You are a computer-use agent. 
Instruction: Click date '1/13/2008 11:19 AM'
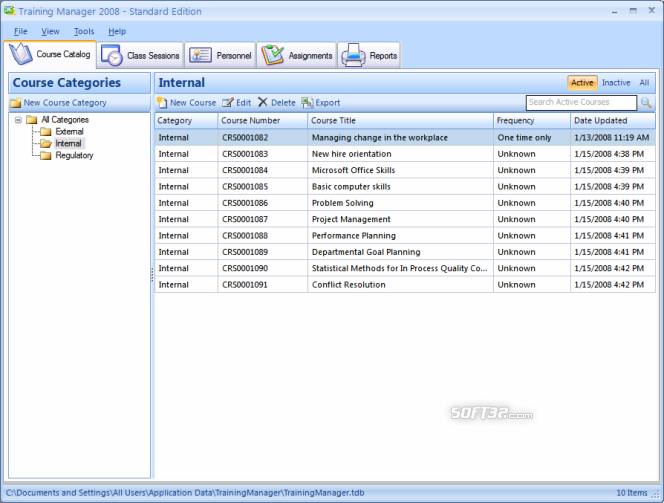(x=611, y=138)
